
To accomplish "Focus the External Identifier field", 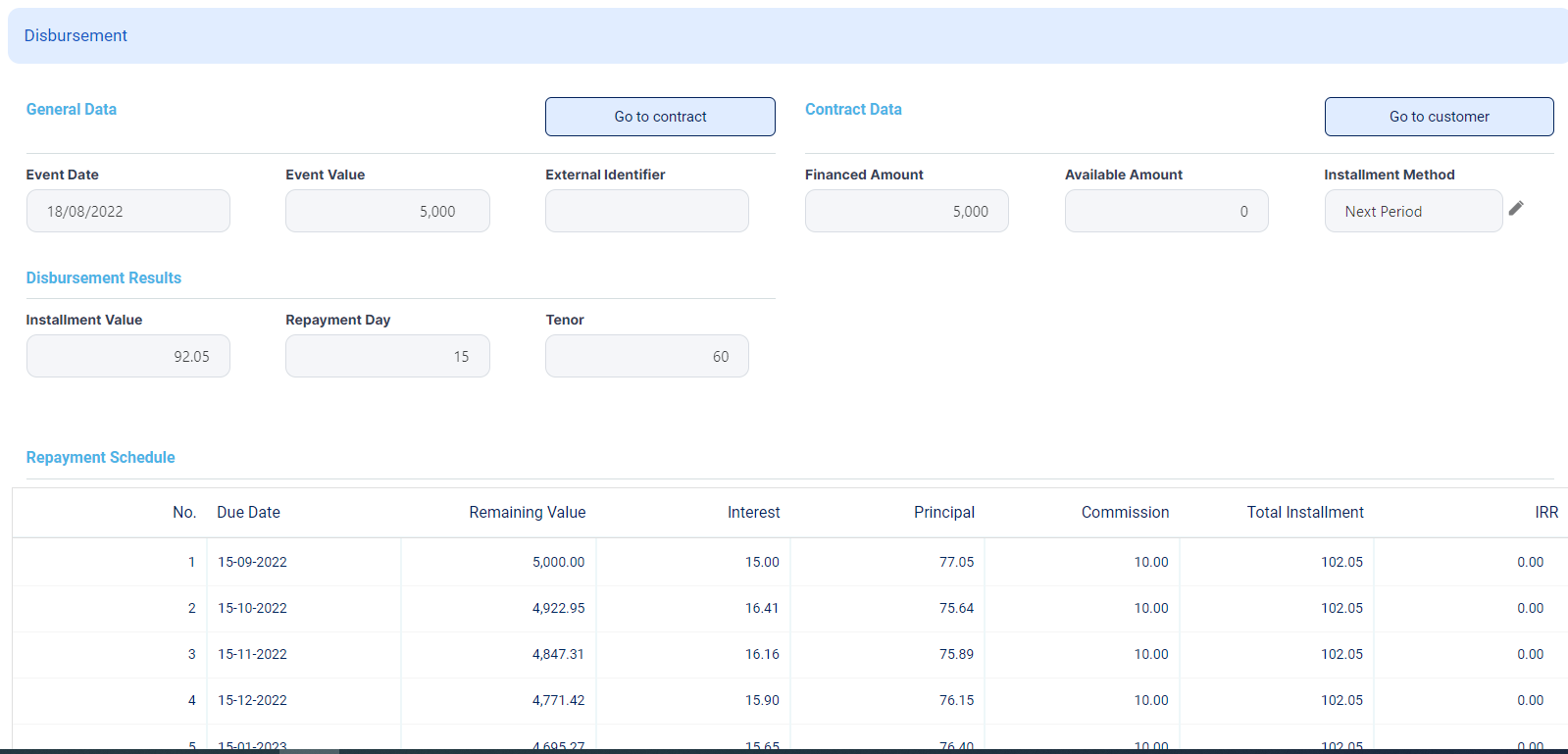I will coord(646,211).
